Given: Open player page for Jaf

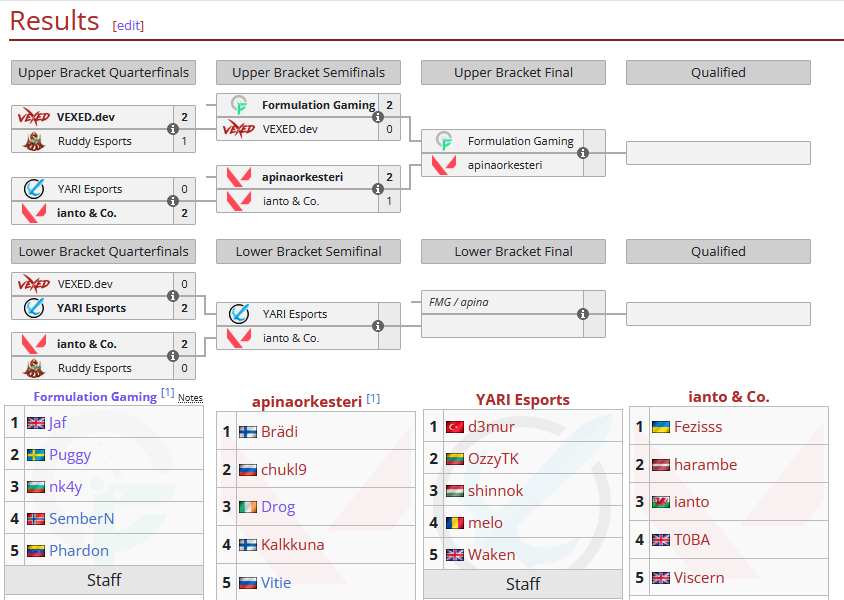Looking at the screenshot, I should (x=58, y=423).
